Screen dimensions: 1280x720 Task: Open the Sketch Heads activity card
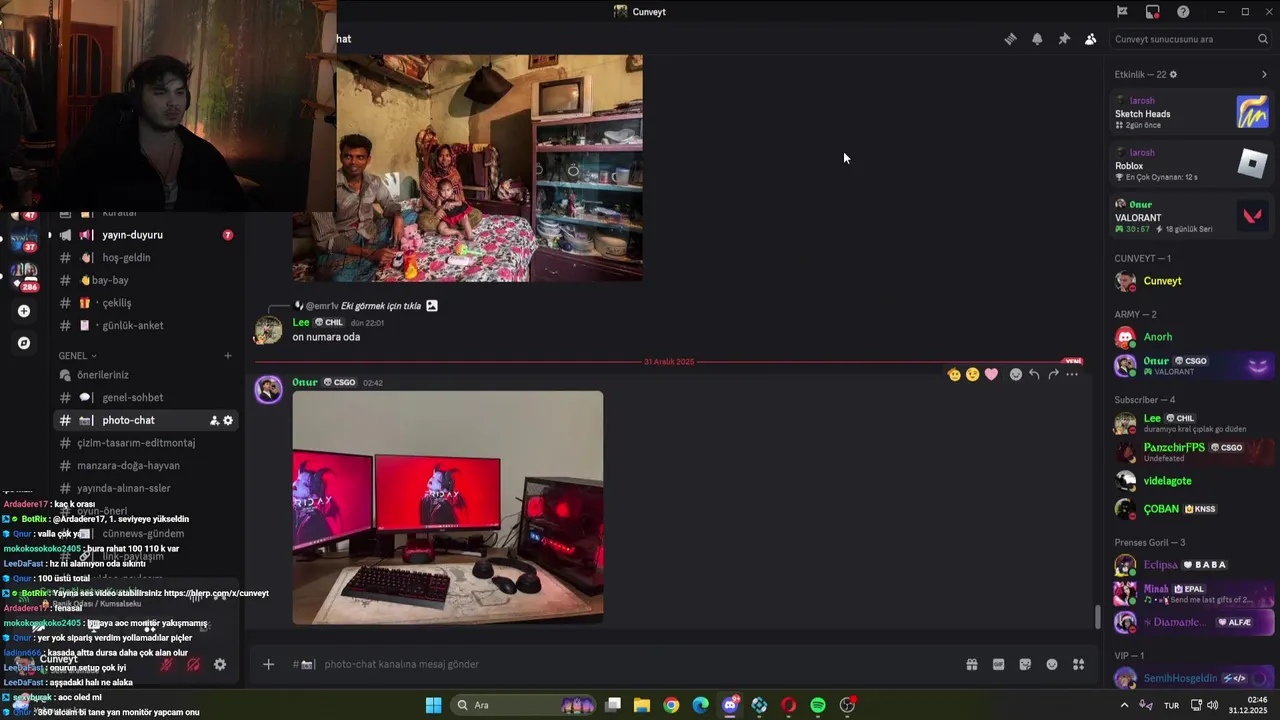1191,112
